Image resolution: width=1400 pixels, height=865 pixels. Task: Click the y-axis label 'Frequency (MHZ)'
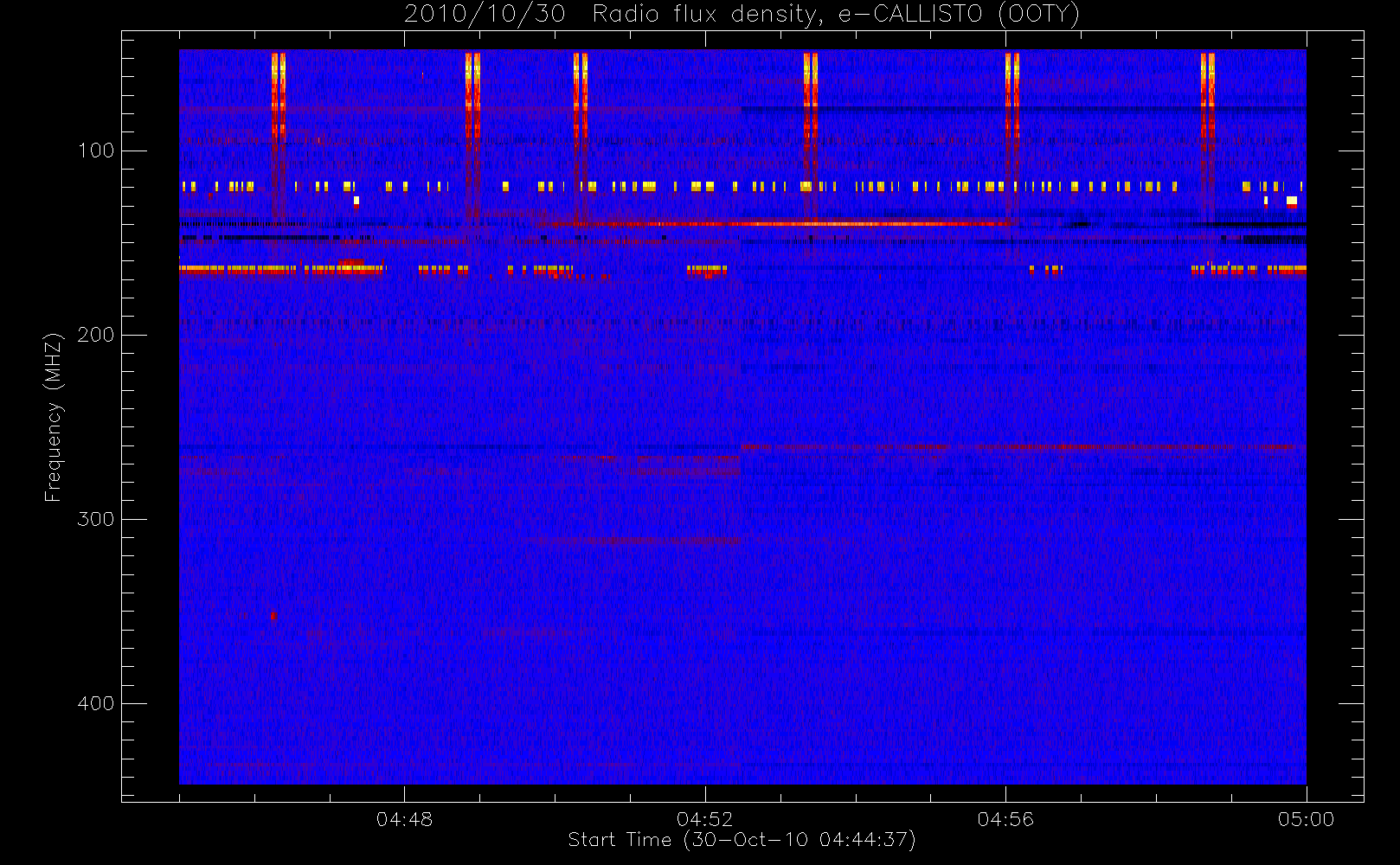(x=54, y=417)
